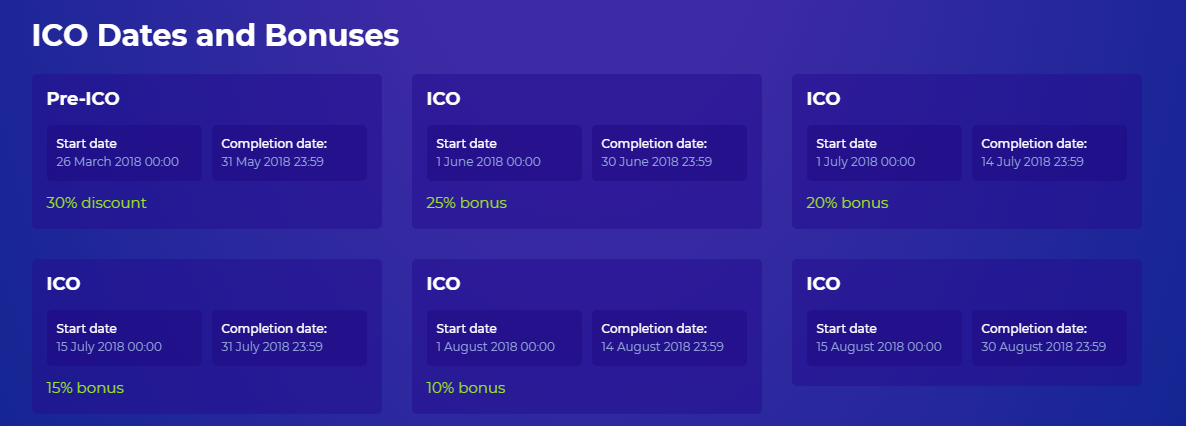Click the Pre-ICO card title
Viewport: 1186px width, 426px height.
(83, 99)
